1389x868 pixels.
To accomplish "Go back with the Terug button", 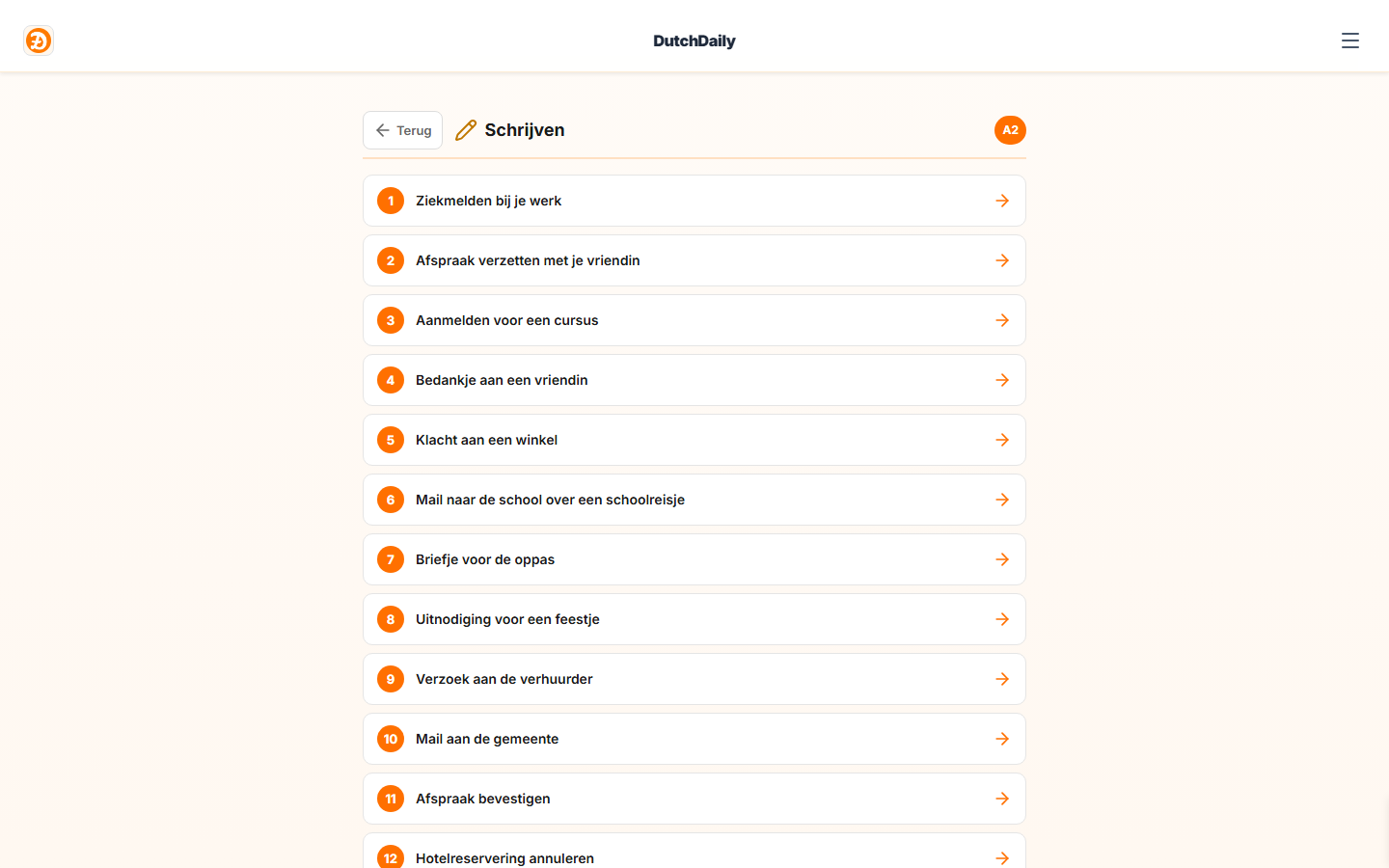I will point(402,130).
